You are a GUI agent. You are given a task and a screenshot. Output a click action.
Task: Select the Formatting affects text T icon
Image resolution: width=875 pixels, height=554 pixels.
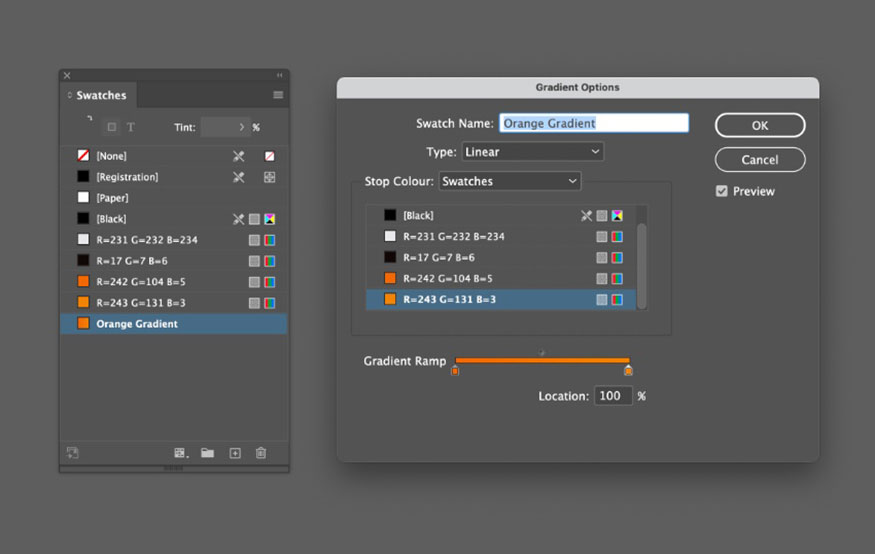tap(131, 127)
